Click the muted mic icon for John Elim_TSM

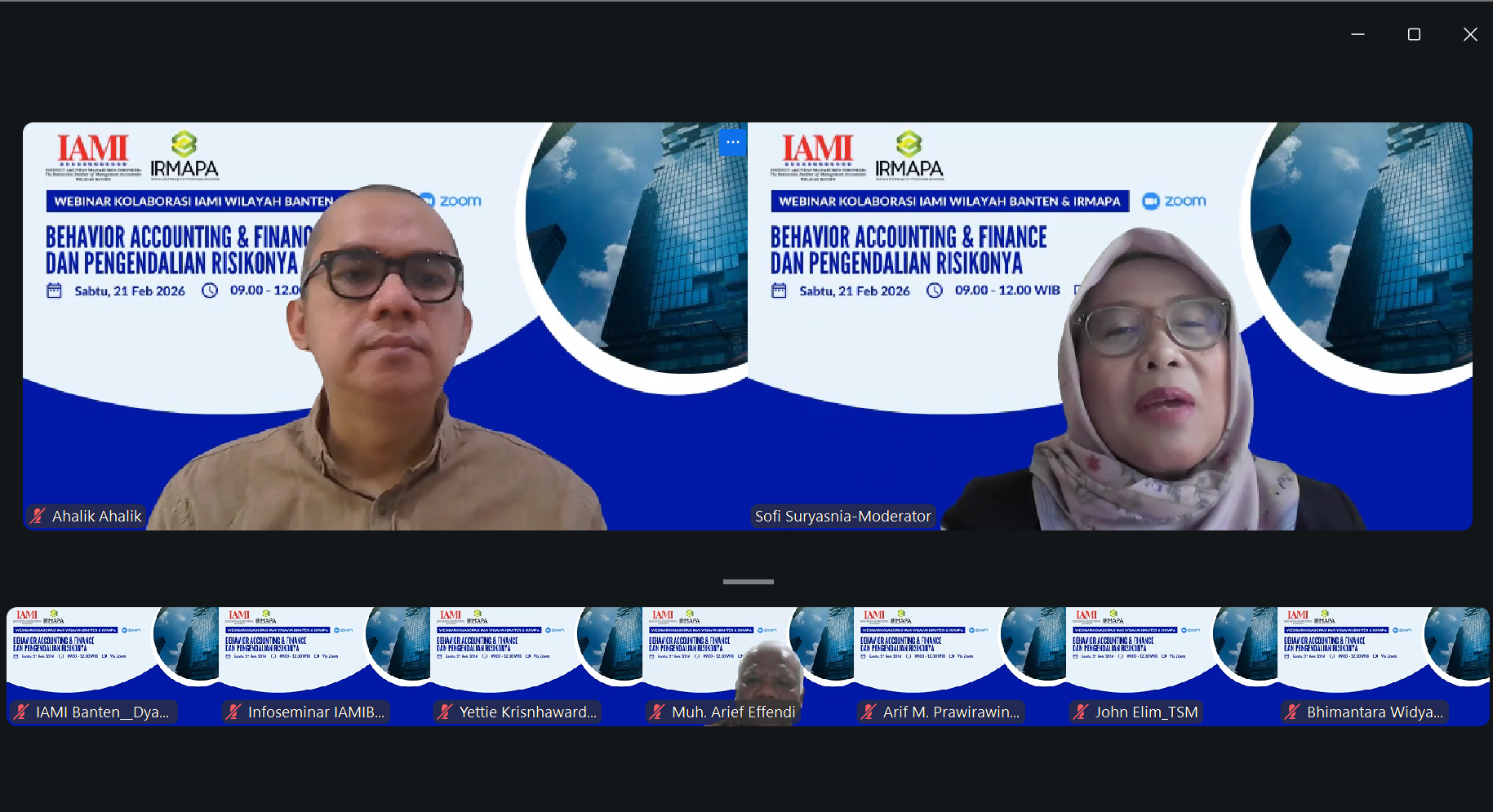(x=1081, y=712)
